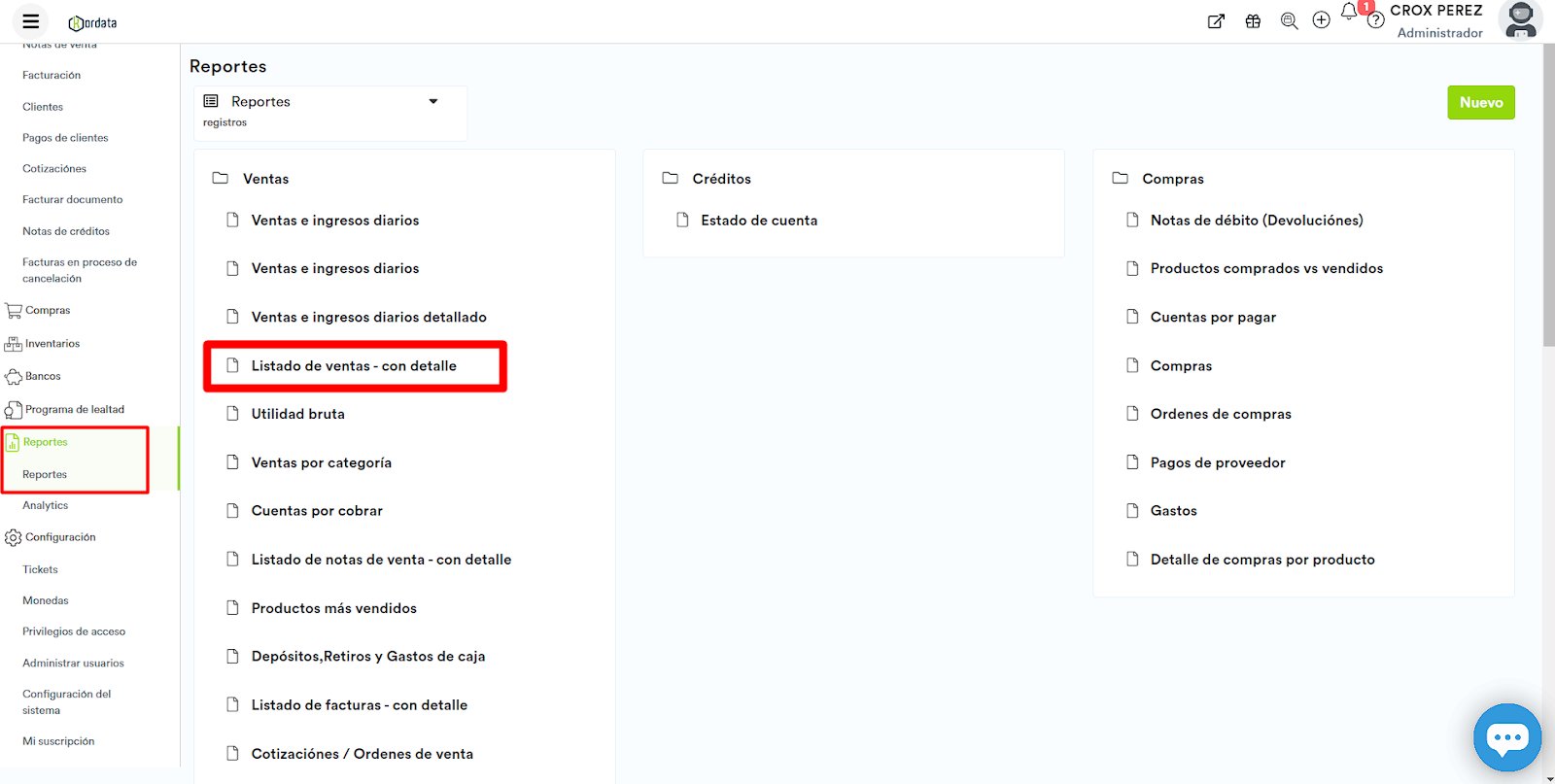This screenshot has height=784, width=1555.
Task: Click the plus circle quick-add icon
Action: (1321, 20)
